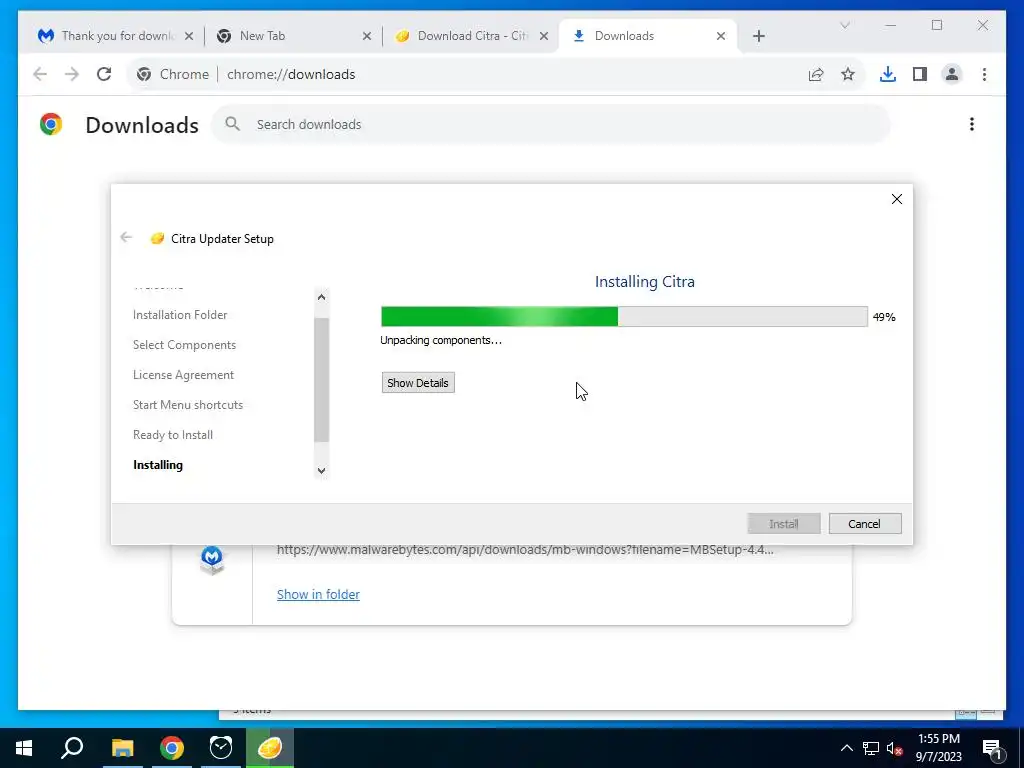Open the Downloads page more-actions menu
This screenshot has height=768, width=1024.
972,124
